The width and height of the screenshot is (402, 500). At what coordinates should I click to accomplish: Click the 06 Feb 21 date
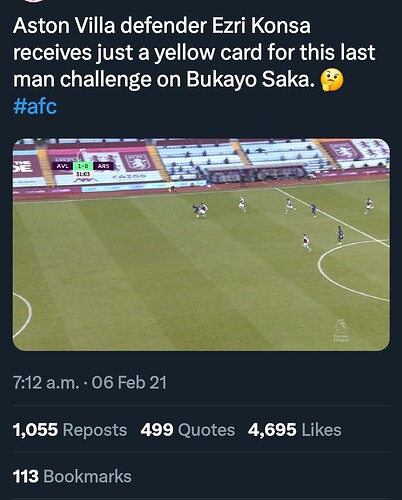(x=129, y=382)
